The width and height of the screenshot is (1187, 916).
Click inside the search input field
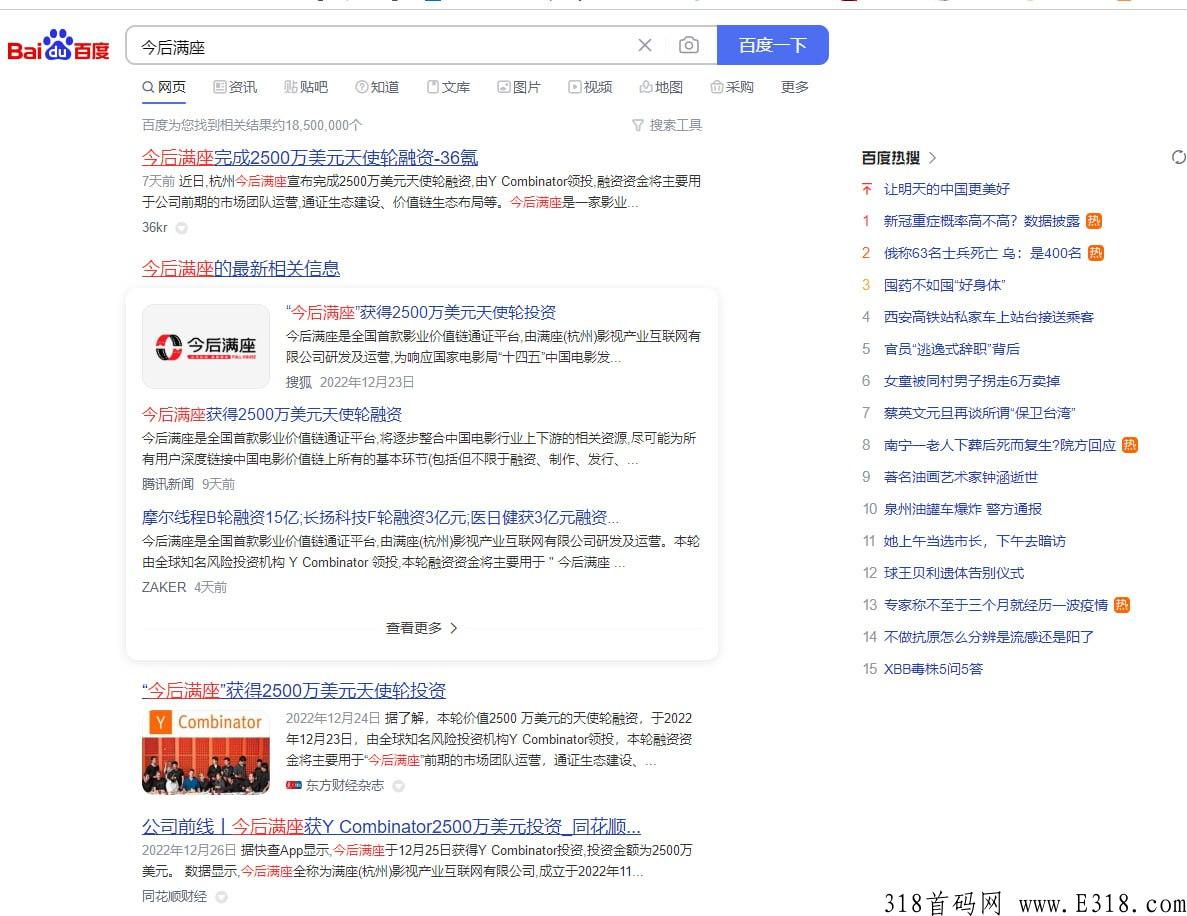(x=380, y=46)
